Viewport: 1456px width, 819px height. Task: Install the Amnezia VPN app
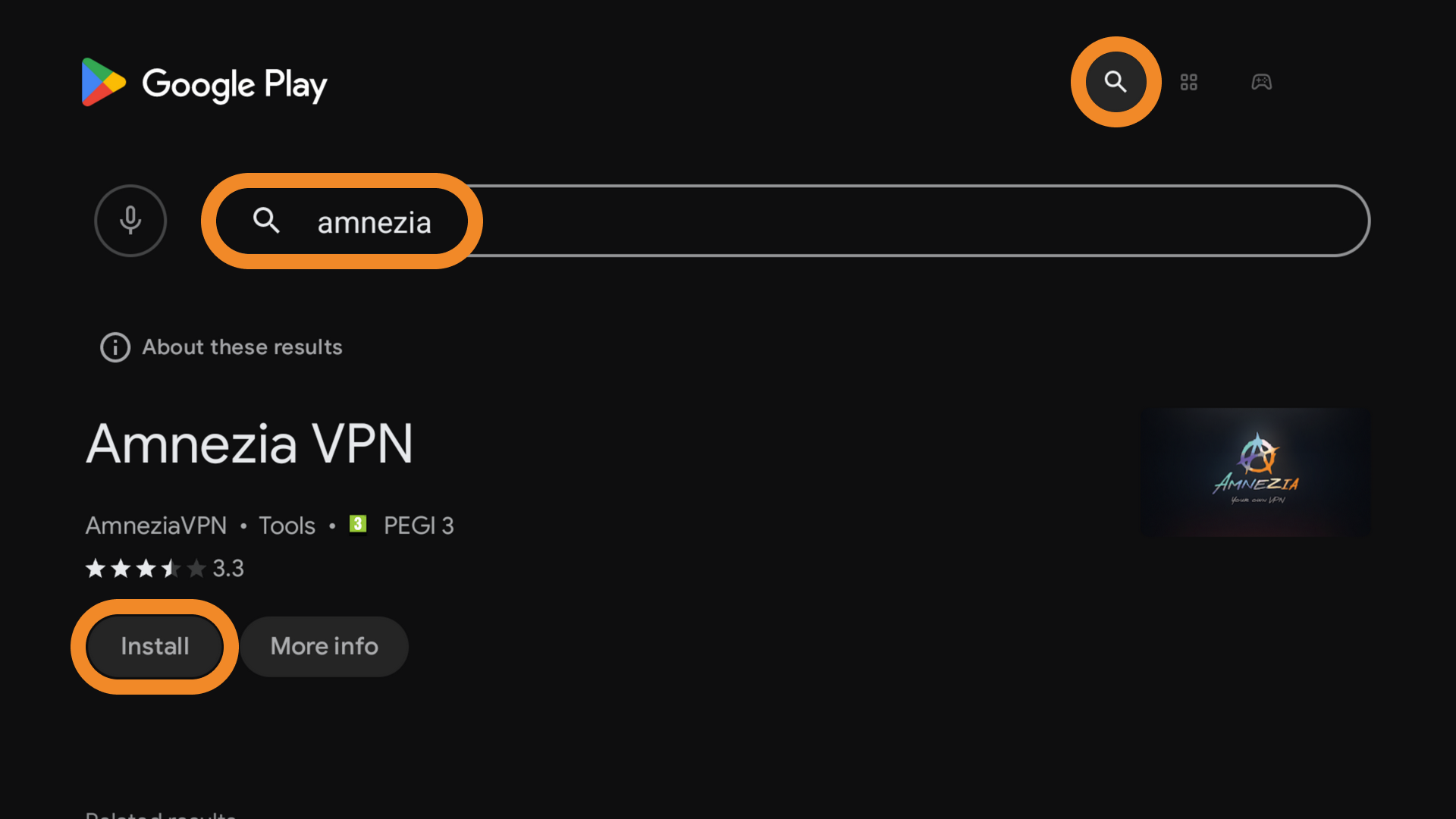(155, 646)
